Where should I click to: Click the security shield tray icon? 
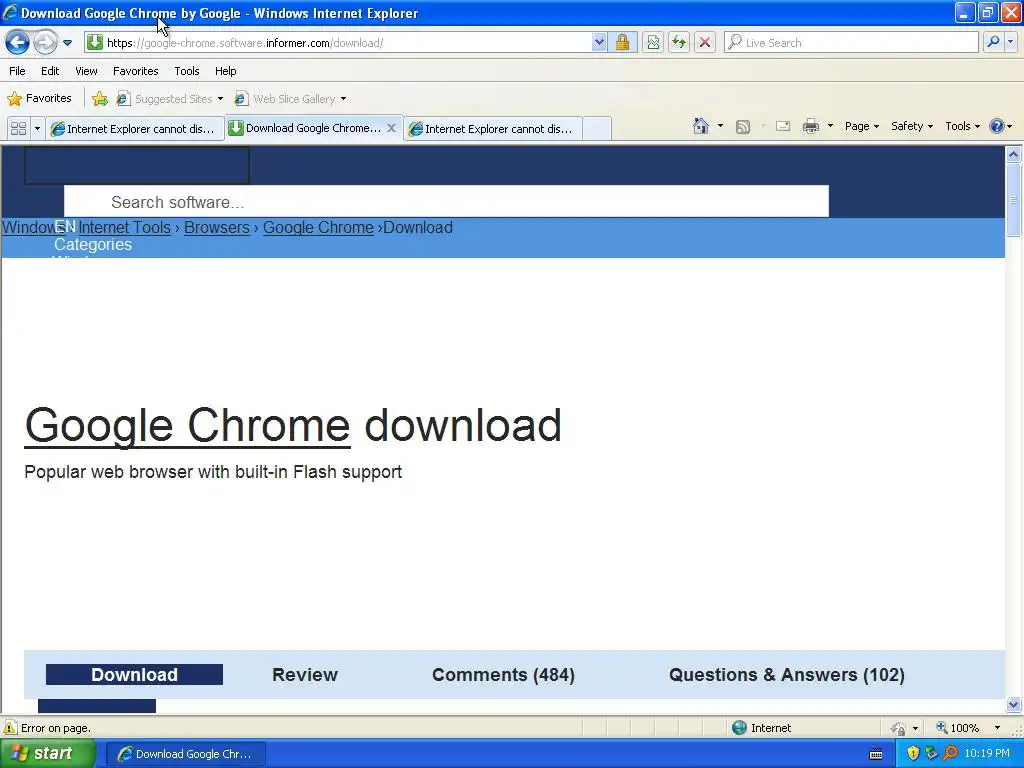pyautogui.click(x=913, y=754)
